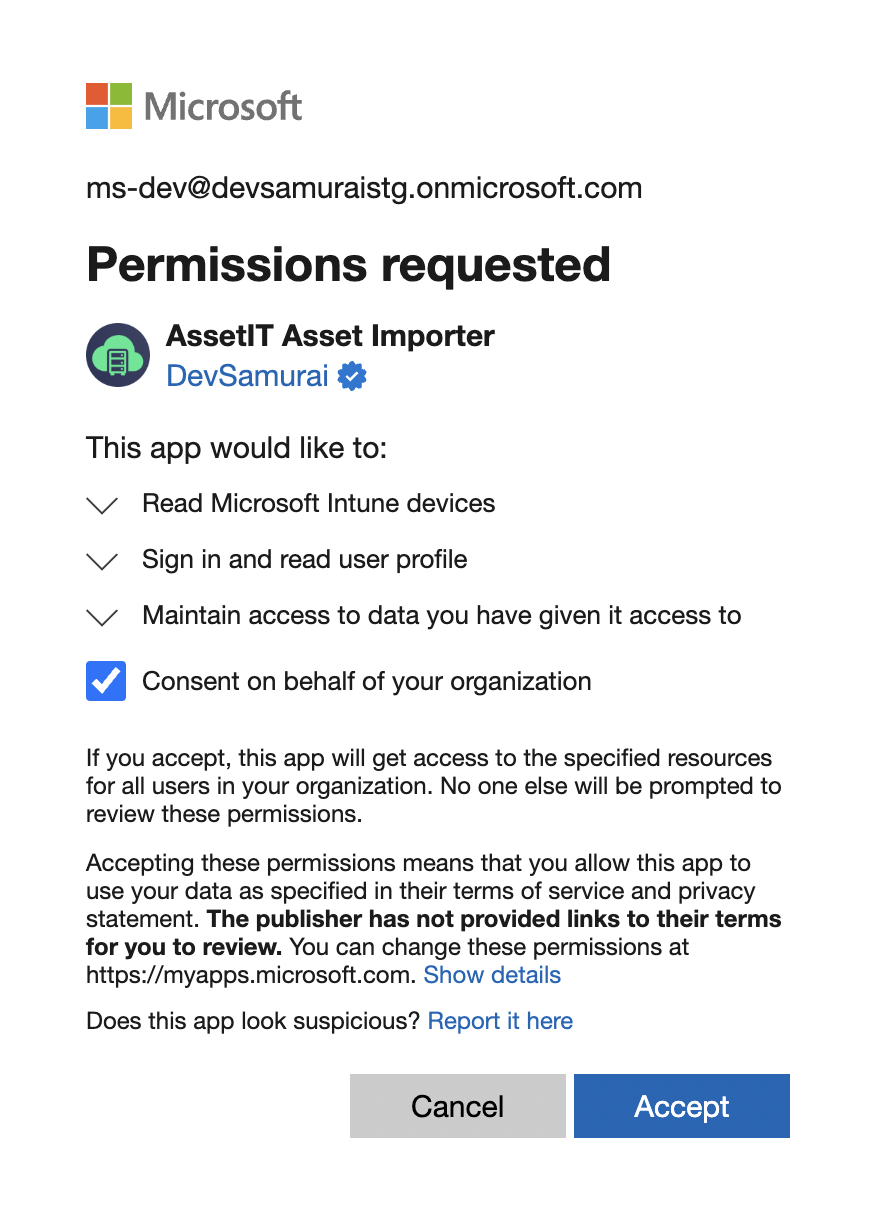Open the DevSamurai publisher link
The height and width of the screenshot is (1208, 876).
click(x=247, y=377)
